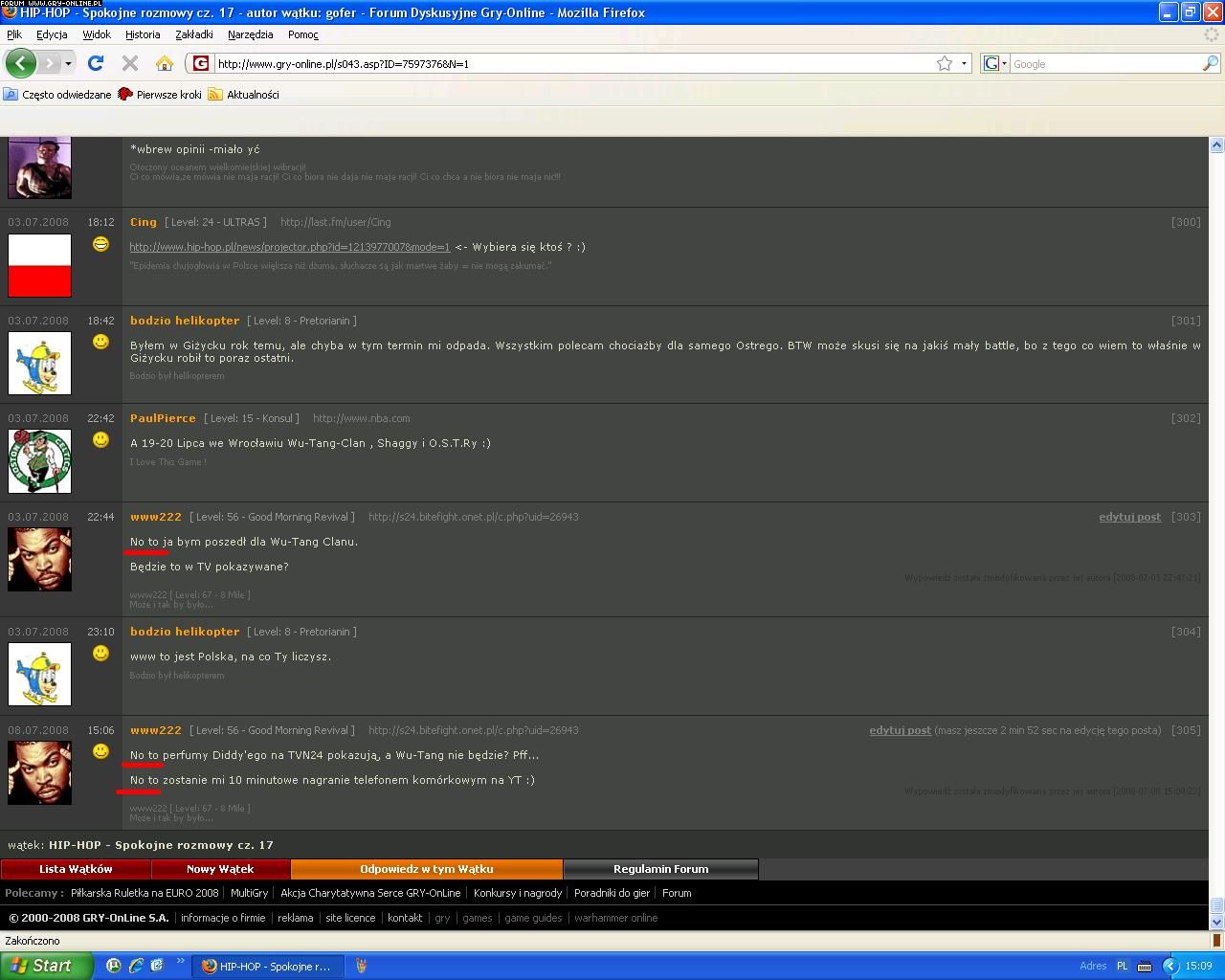1225x980 pixels.
Task: Open the Lista Wątków button
Action: click(76, 869)
